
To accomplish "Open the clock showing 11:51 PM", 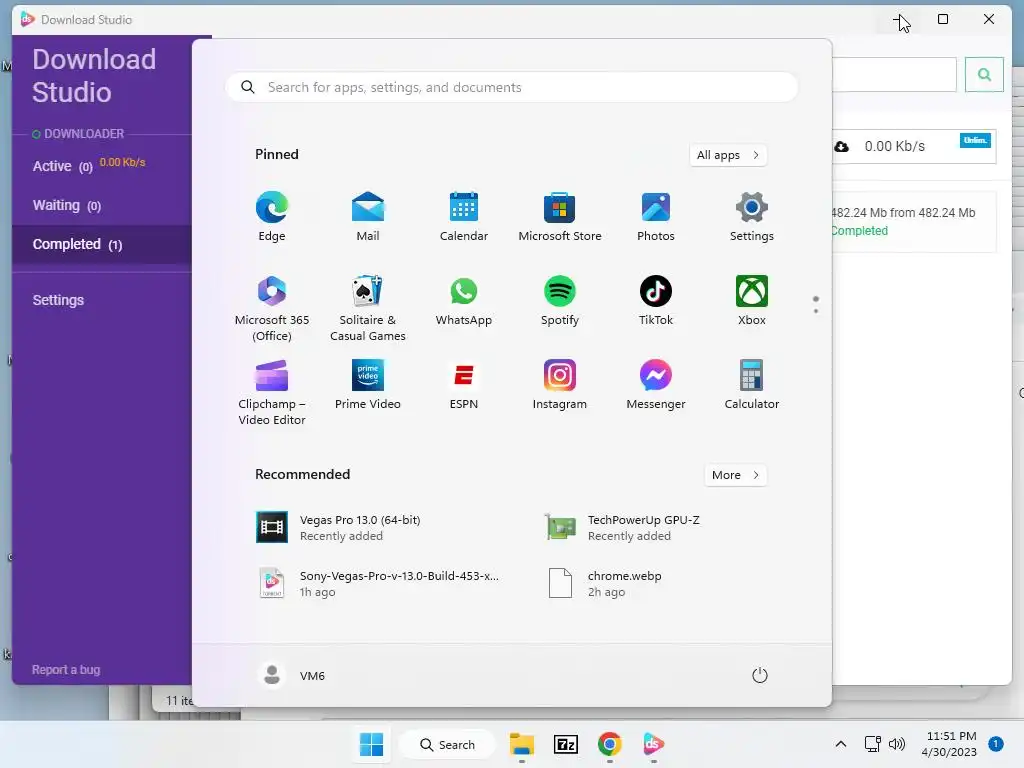I will (x=951, y=744).
